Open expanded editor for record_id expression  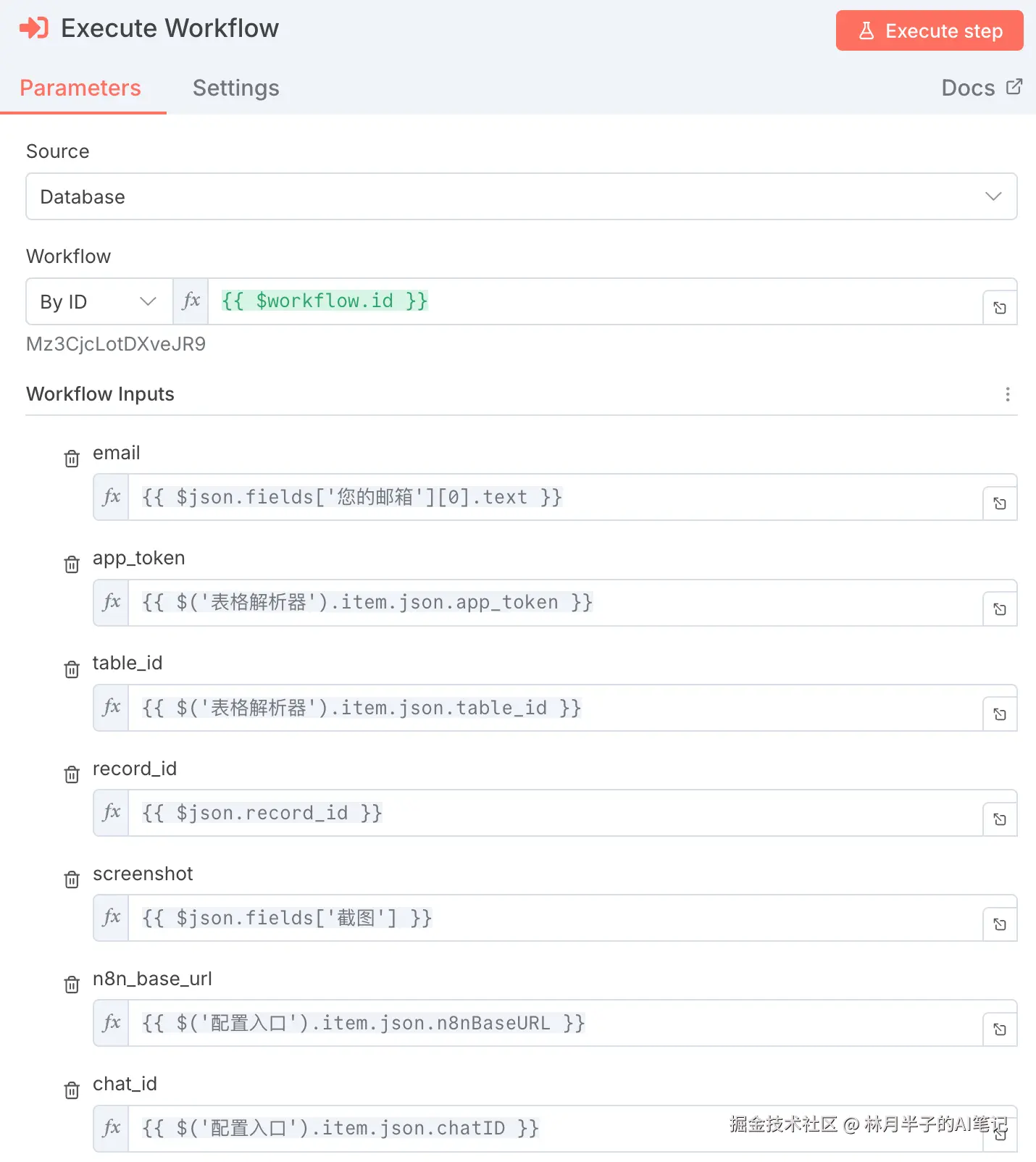(1000, 819)
